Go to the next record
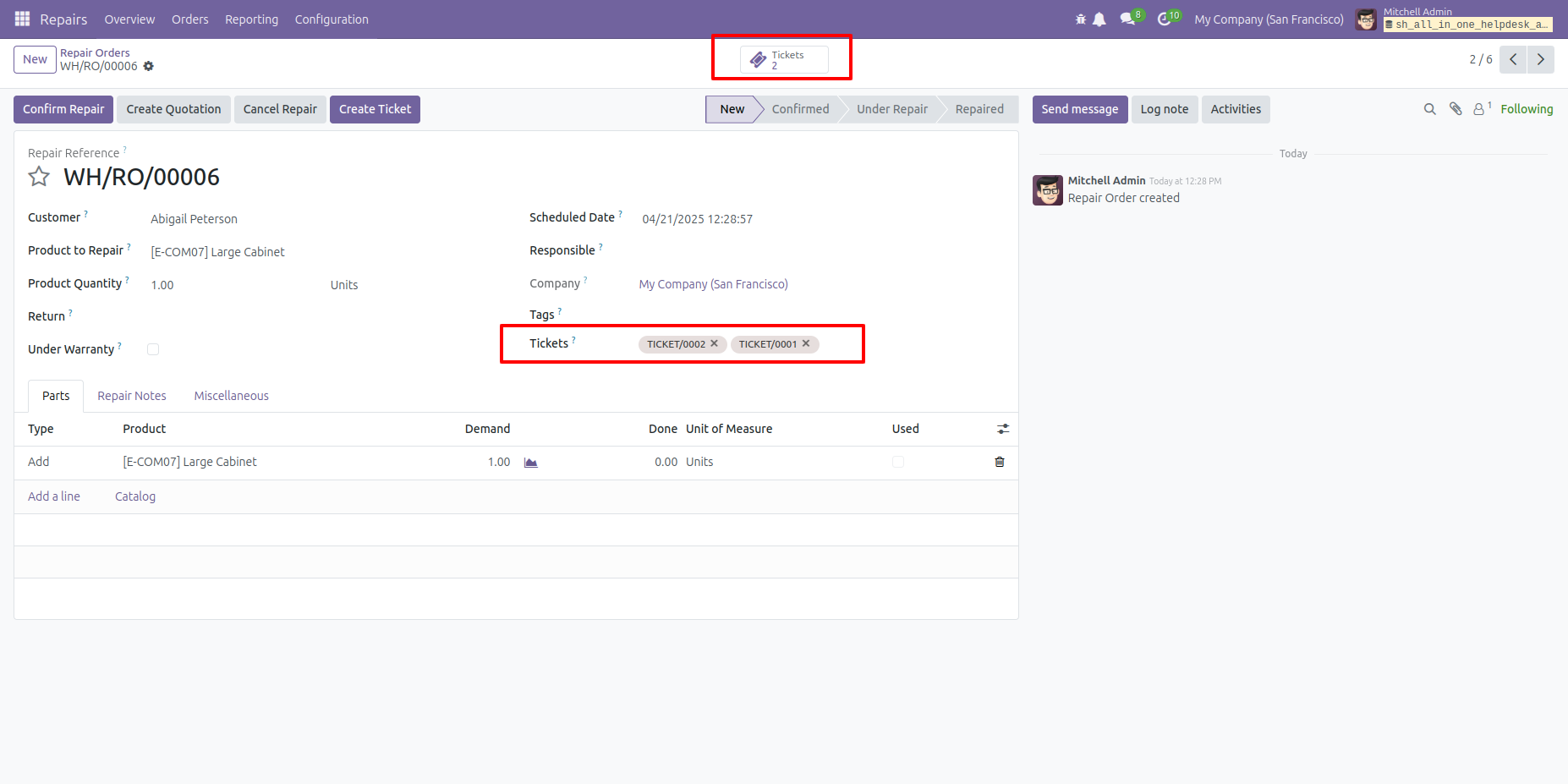Viewport: 1568px width, 784px height. pyautogui.click(x=1541, y=59)
